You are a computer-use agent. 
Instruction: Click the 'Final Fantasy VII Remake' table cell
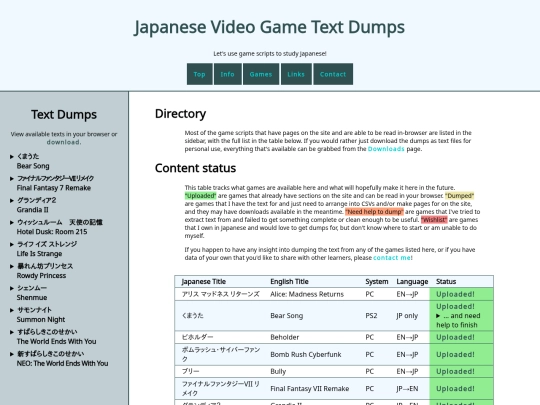point(310,388)
